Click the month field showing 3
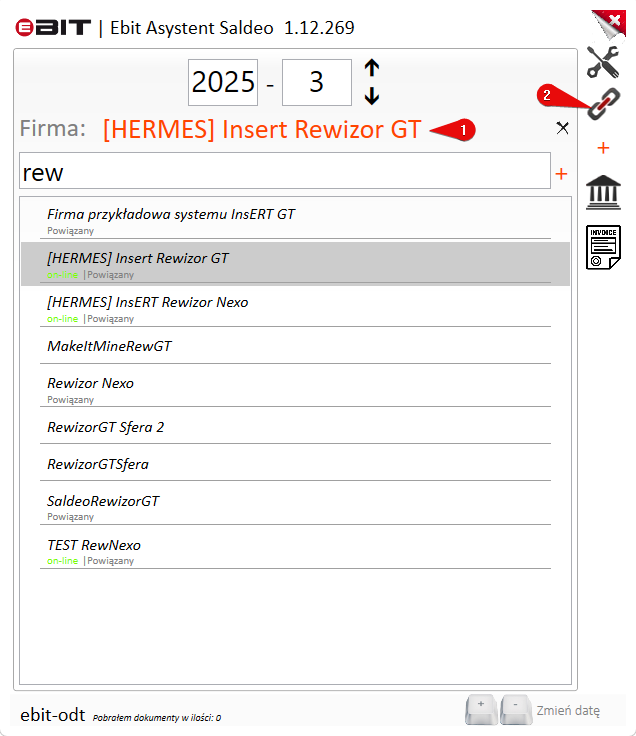The height and width of the screenshot is (736, 636). click(x=317, y=82)
